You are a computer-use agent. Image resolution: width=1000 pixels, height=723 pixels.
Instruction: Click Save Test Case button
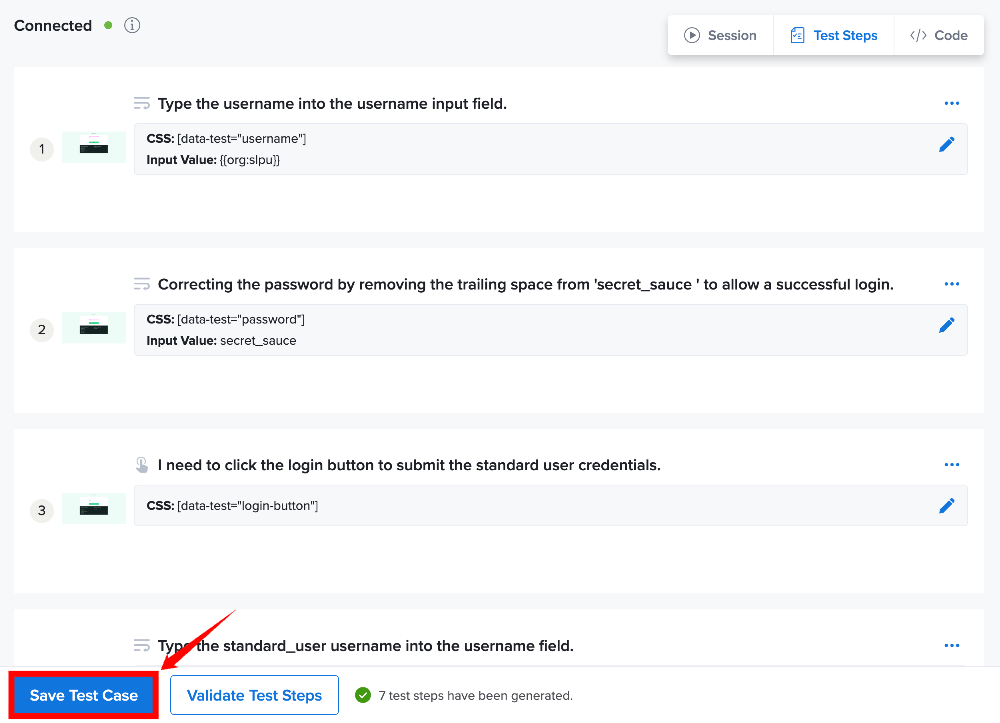[84, 695]
